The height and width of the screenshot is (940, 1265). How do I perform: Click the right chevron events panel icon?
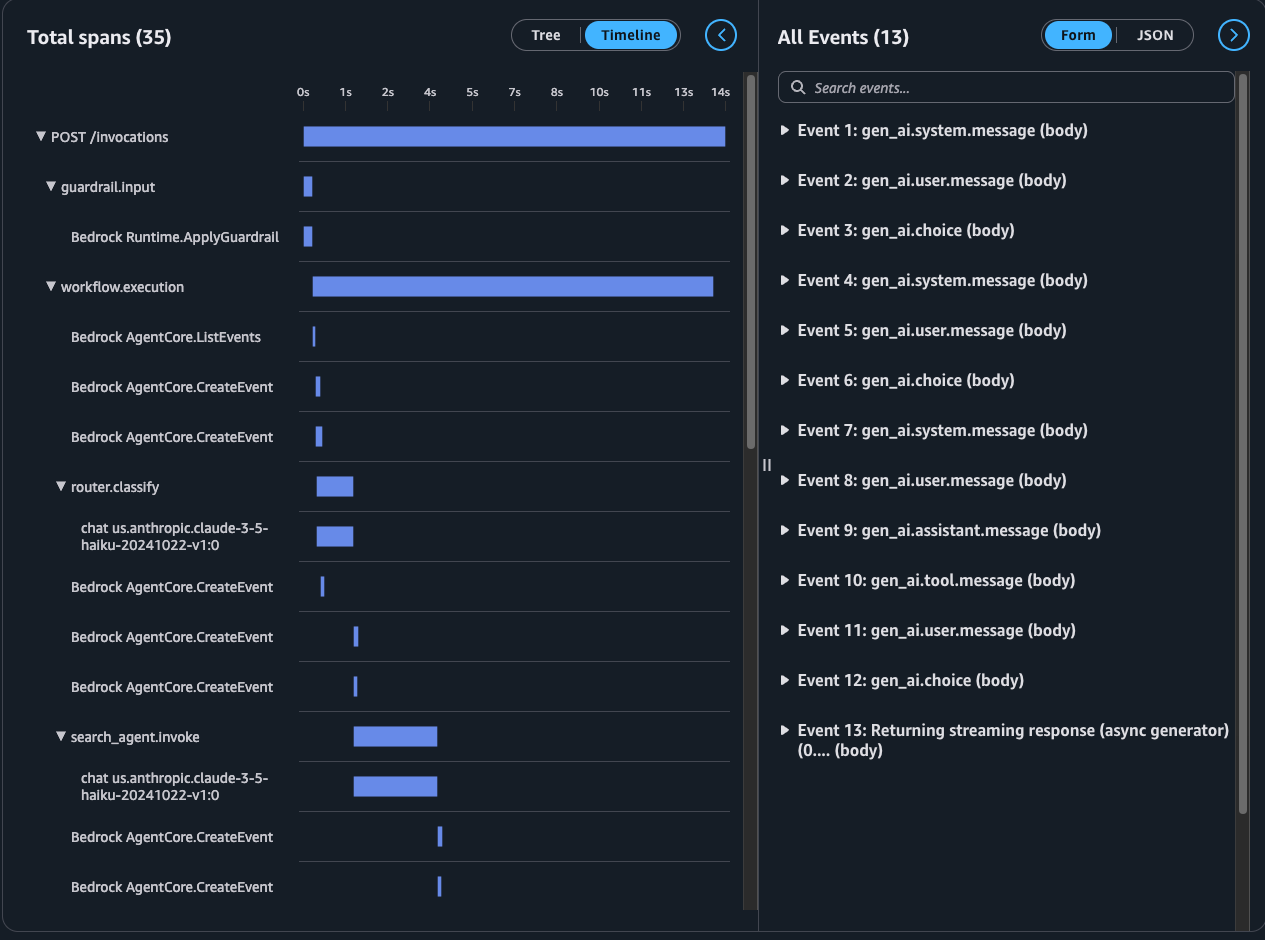coord(1234,35)
